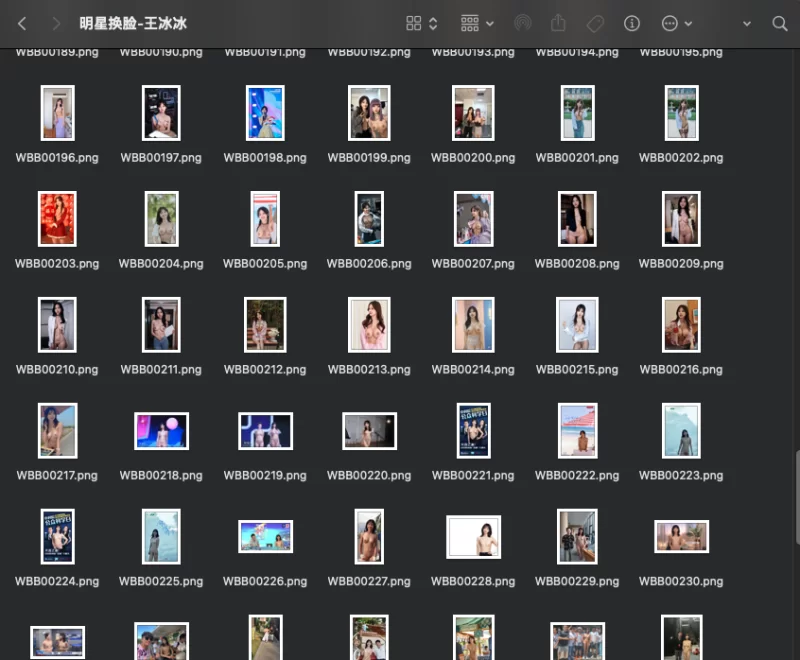Expand the group-by chevron
Screen dimensions: 800x660
[490, 23]
